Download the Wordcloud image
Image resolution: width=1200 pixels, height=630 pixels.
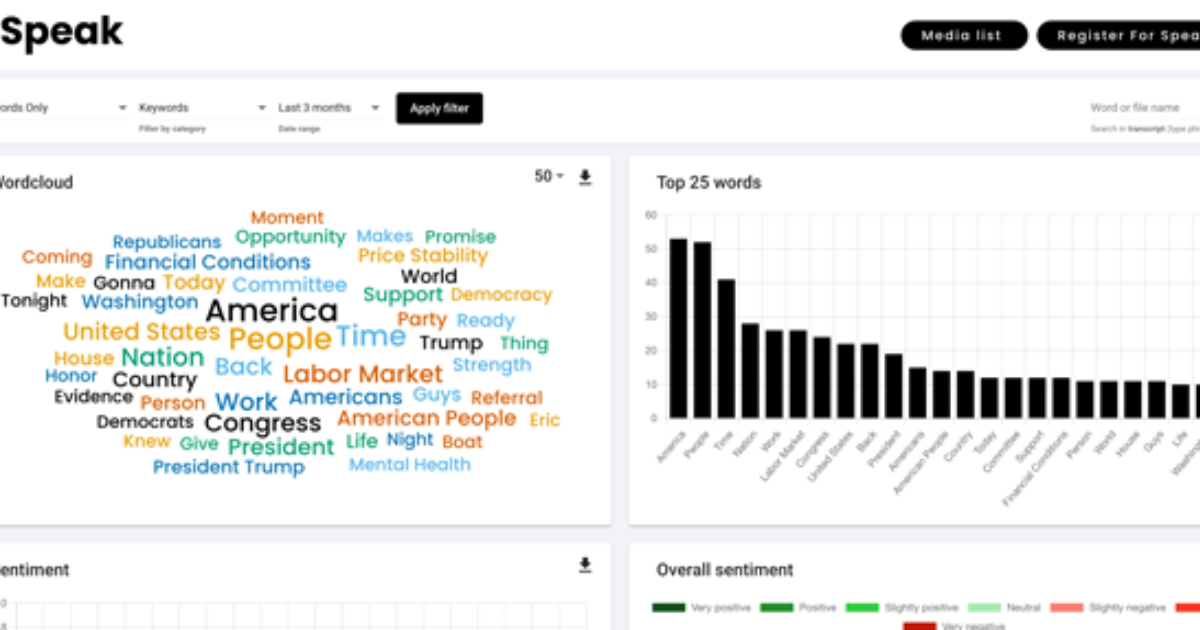(x=586, y=177)
